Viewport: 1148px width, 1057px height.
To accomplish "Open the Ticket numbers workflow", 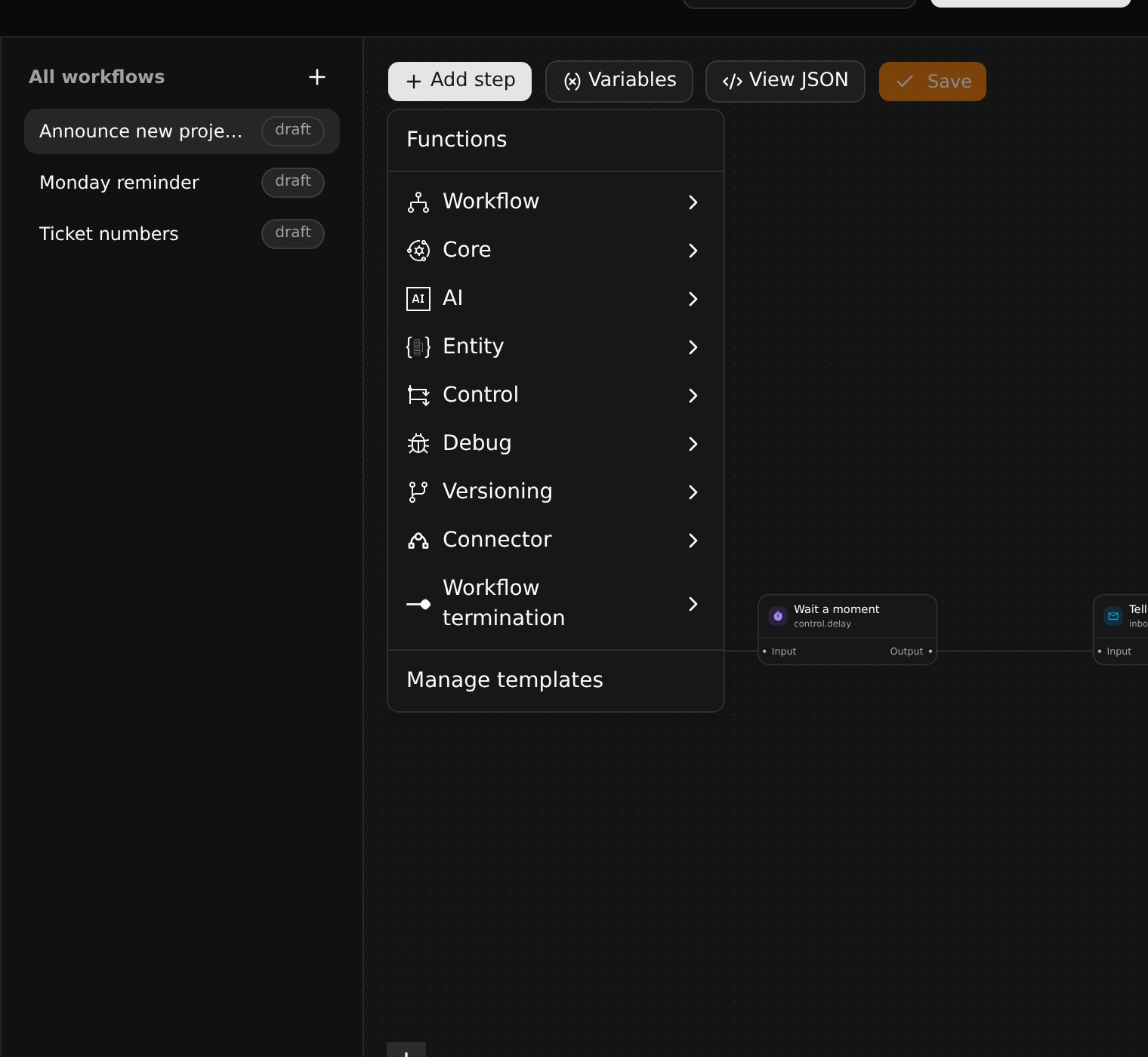I will click(182, 234).
